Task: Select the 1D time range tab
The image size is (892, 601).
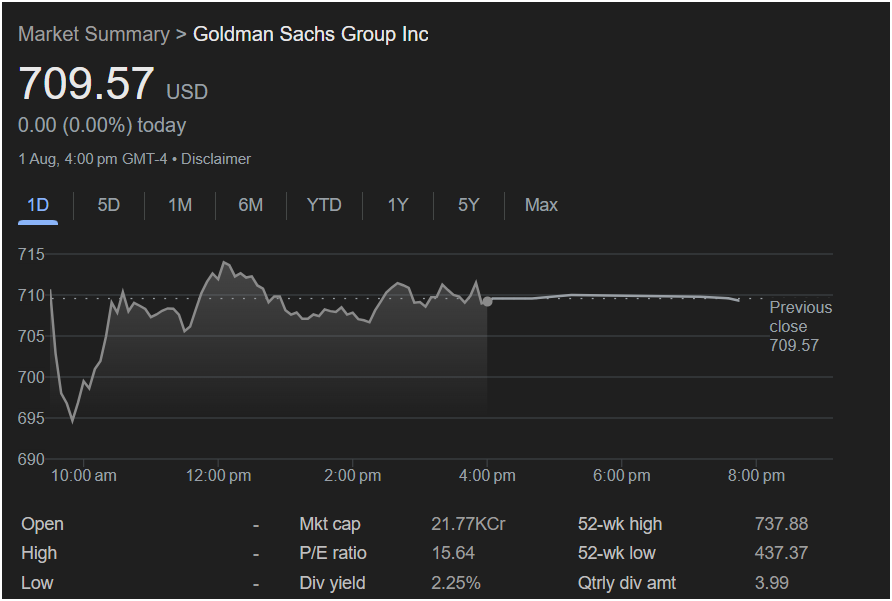Action: coord(38,205)
